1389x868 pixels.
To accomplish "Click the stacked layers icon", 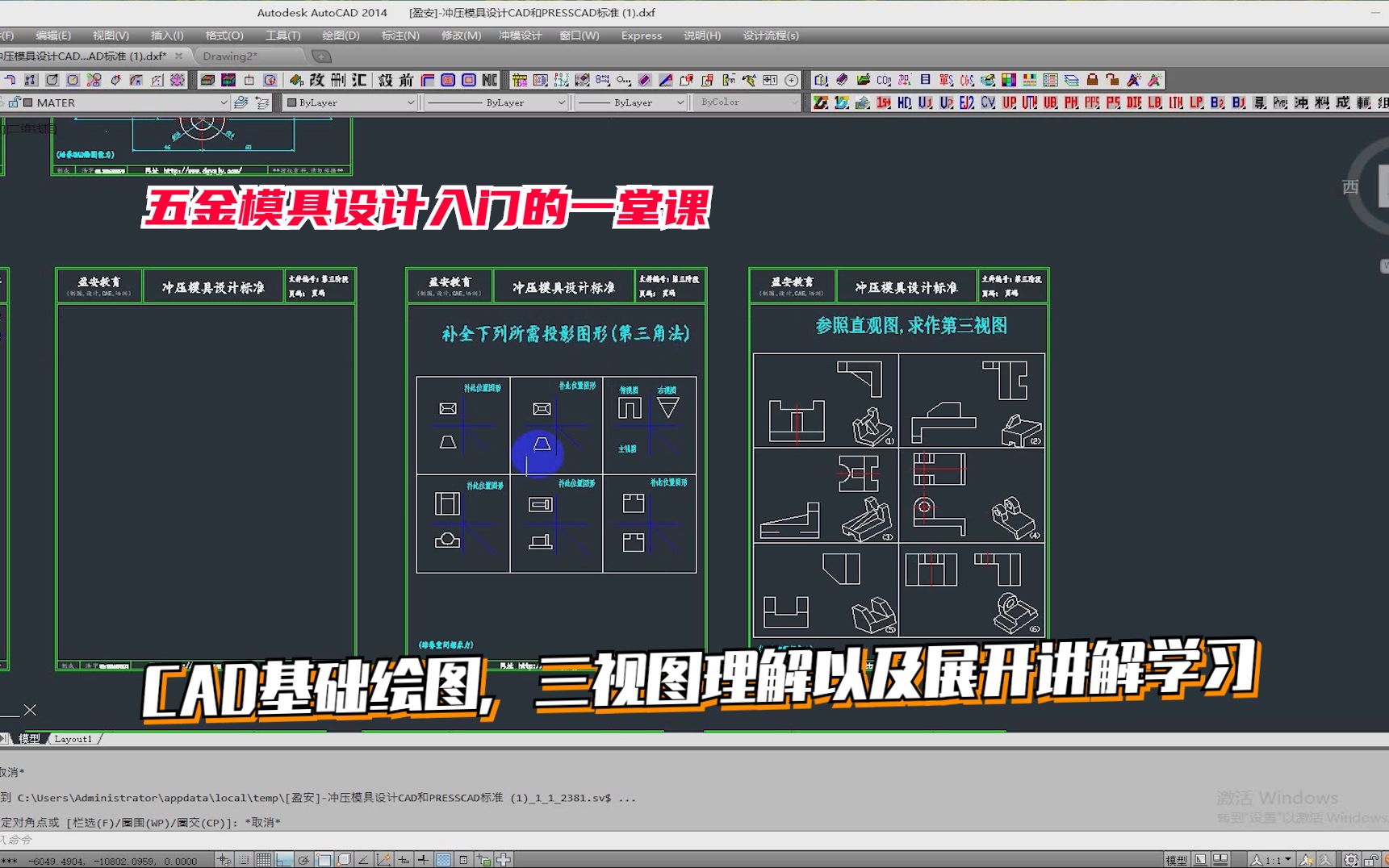I will click(x=1071, y=80).
